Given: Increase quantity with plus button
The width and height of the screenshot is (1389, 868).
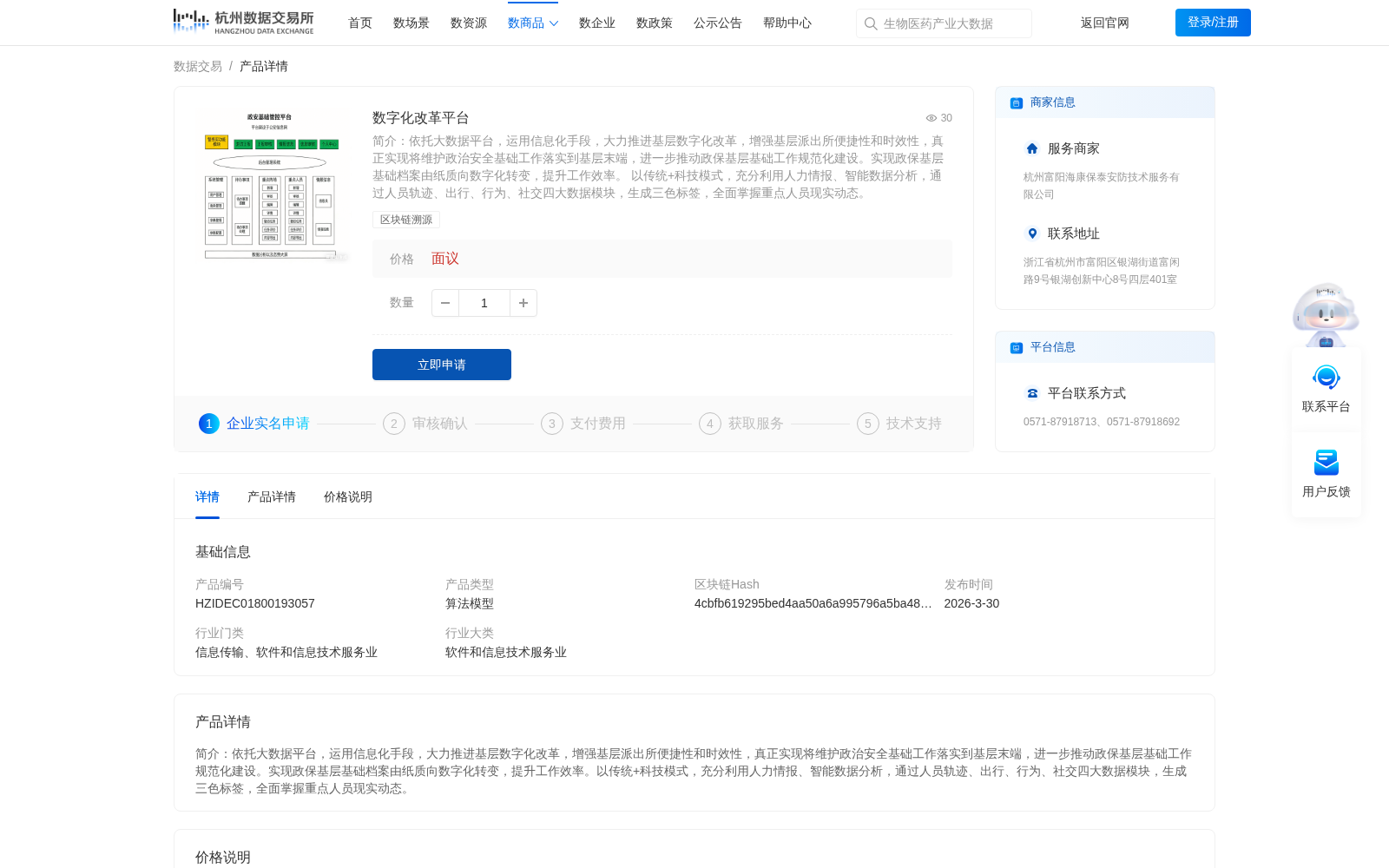Looking at the screenshot, I should (x=523, y=303).
